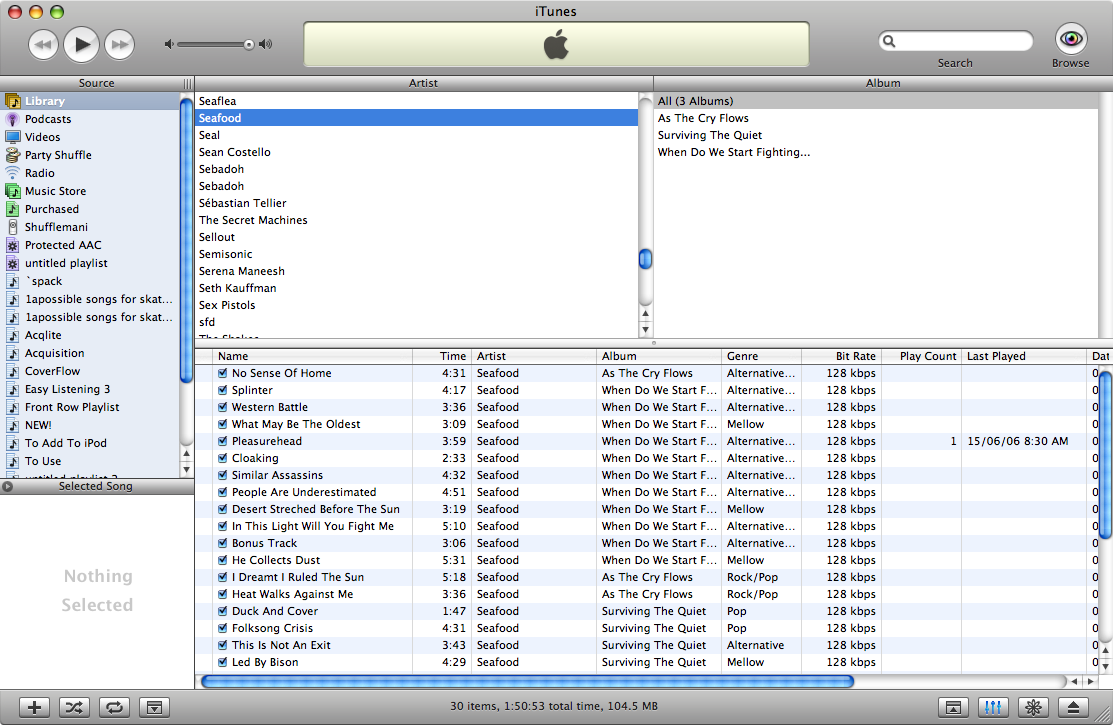Select All (3 Albums) entry
Screen dimensions: 1113x725
pos(876,101)
